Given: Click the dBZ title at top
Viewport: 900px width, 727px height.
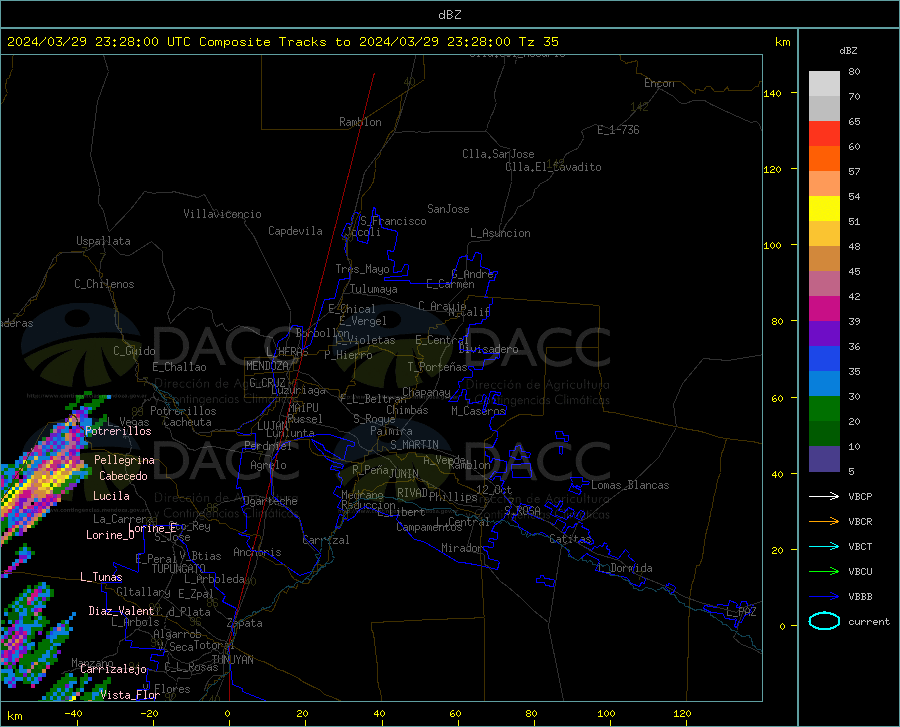Looking at the screenshot, I should [x=449, y=15].
